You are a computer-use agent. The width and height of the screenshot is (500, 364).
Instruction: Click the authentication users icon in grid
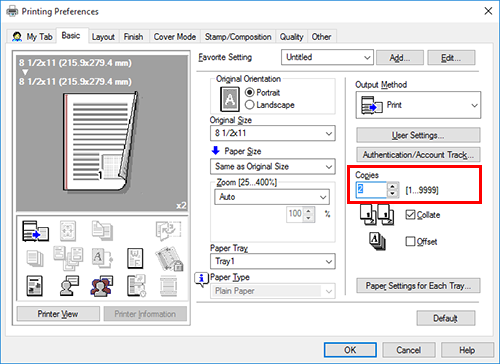102,286
